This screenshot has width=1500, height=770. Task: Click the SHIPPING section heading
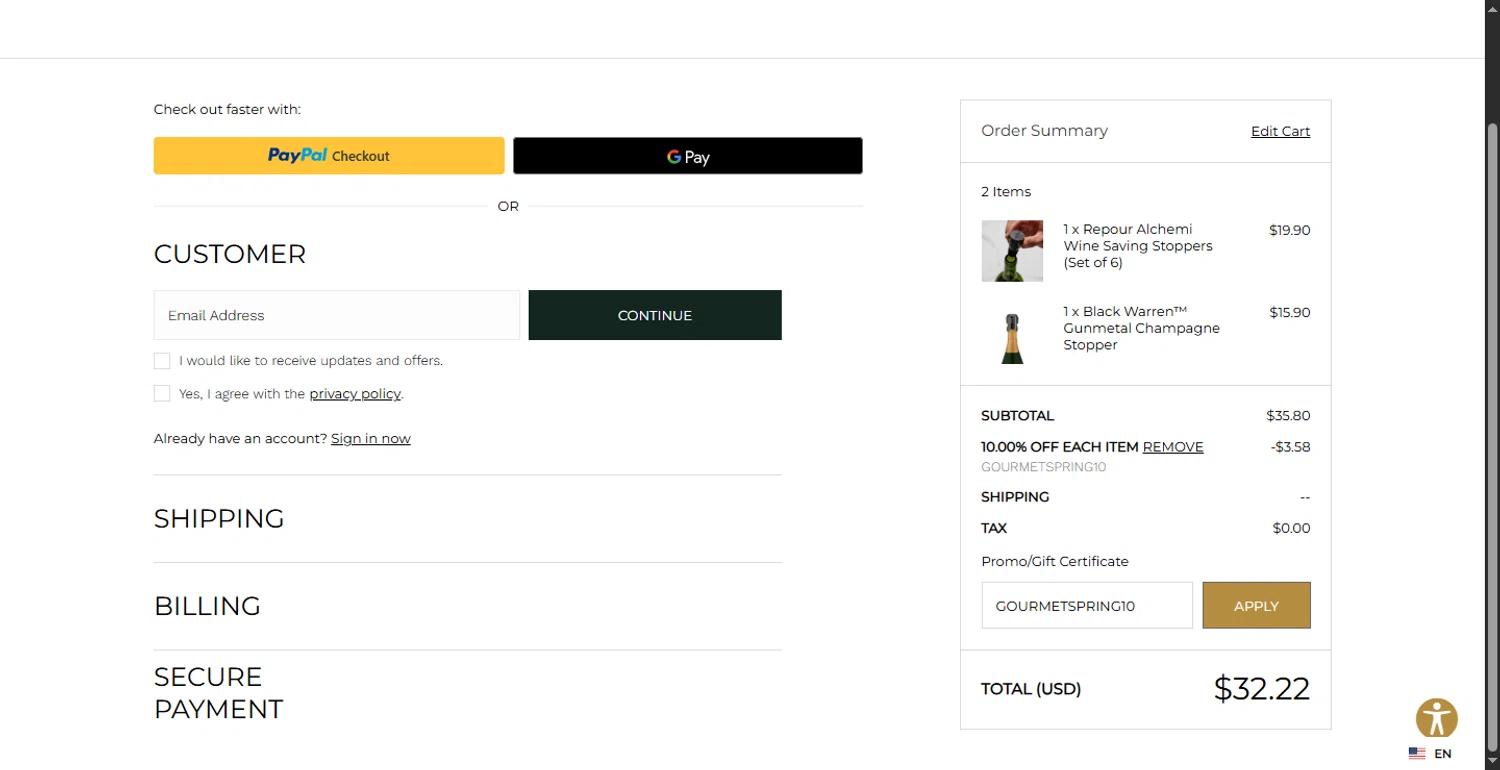tap(219, 519)
